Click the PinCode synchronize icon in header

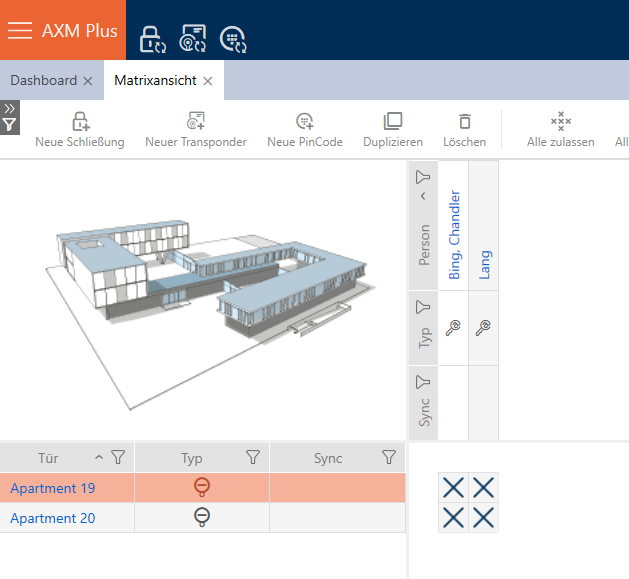tap(233, 39)
